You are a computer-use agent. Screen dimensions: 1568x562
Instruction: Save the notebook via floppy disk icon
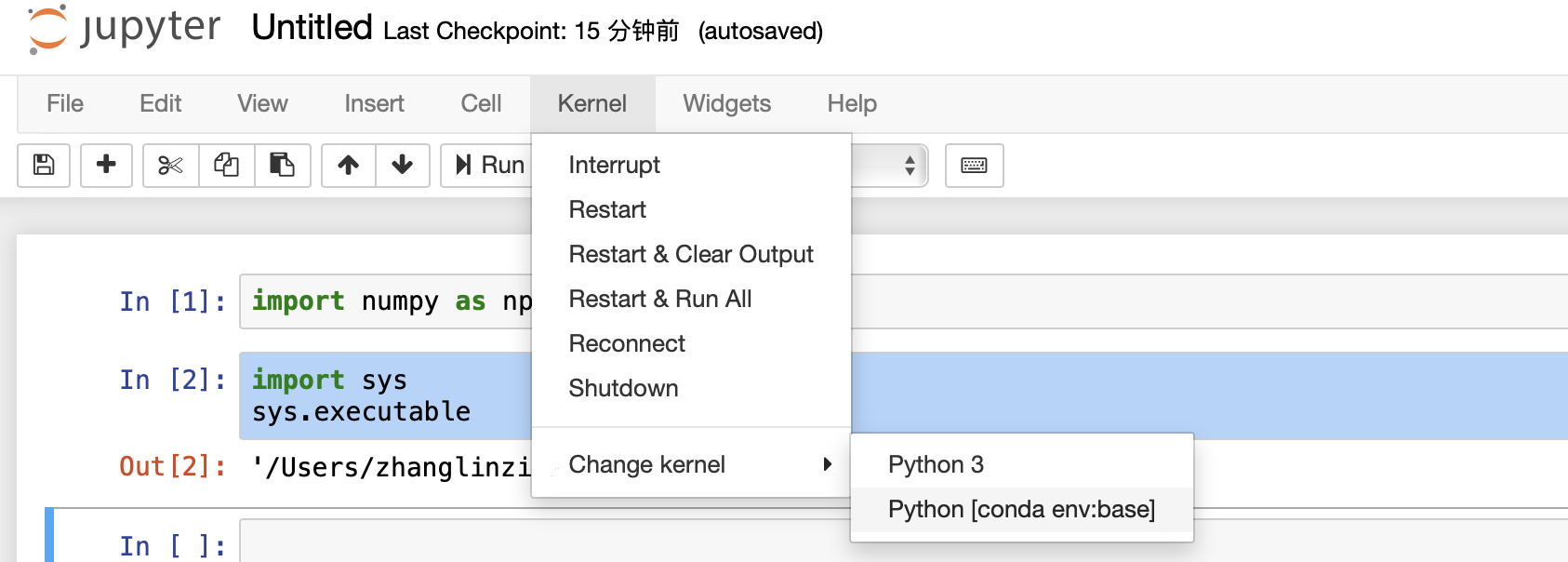point(43,166)
